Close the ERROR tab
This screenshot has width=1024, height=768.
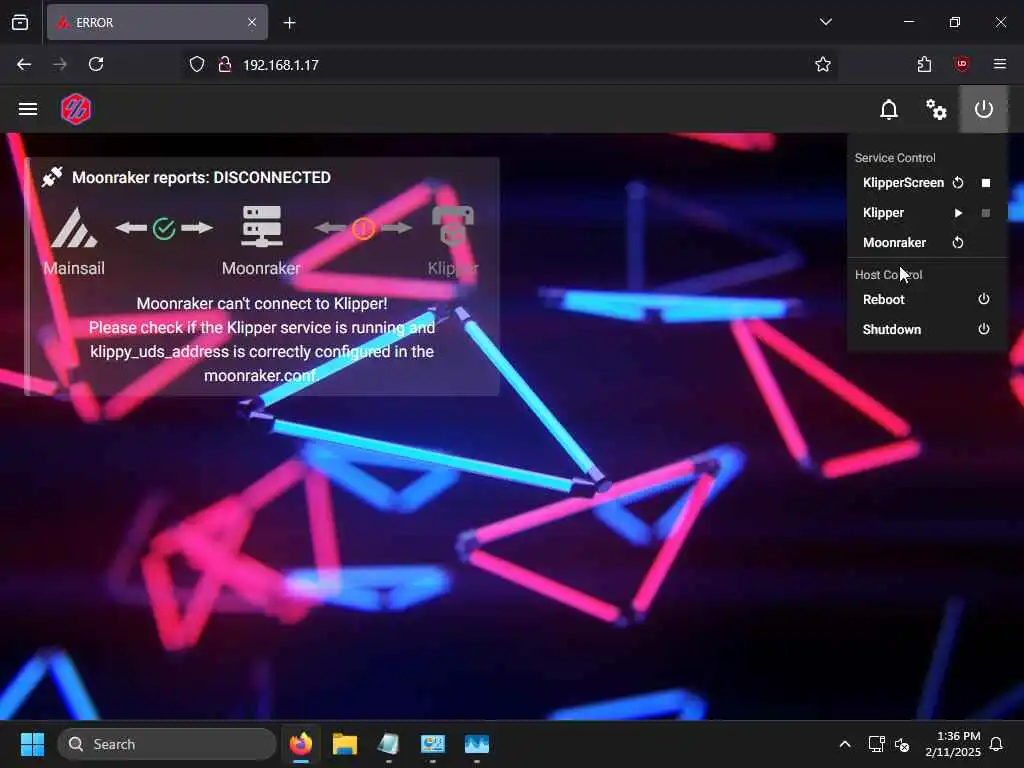(x=252, y=23)
